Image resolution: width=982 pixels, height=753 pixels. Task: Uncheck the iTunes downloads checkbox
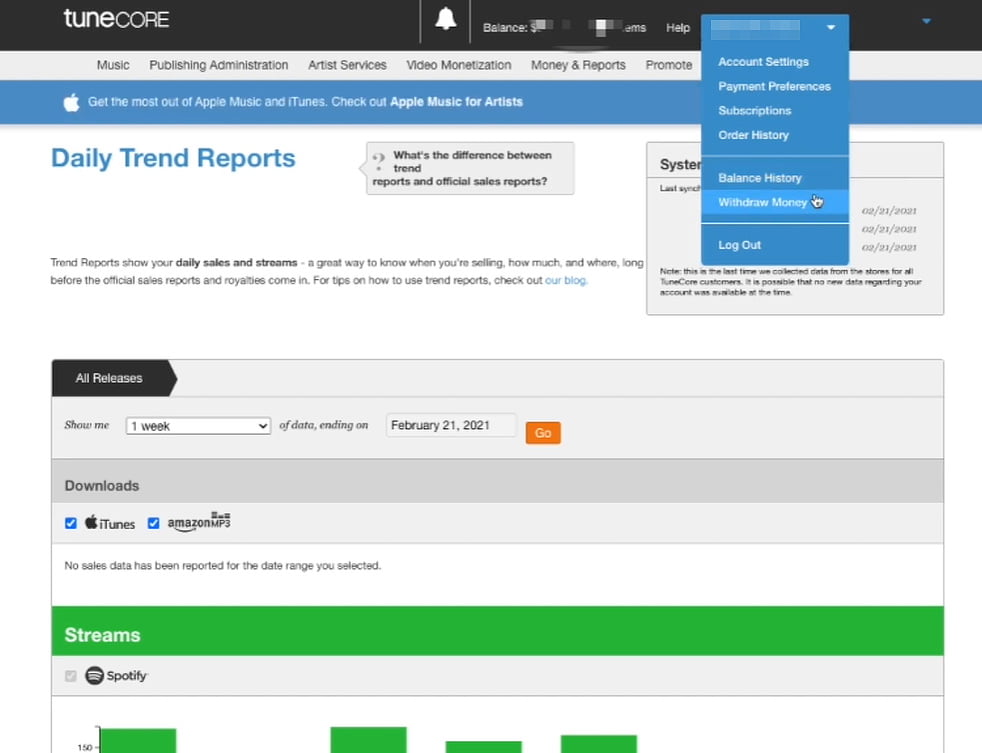[x=71, y=523]
